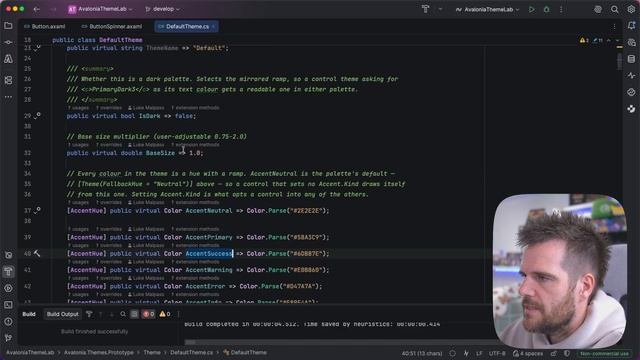
Task: Open the Explorer tool window folder icon
Action: pyautogui.click(x=8, y=26)
